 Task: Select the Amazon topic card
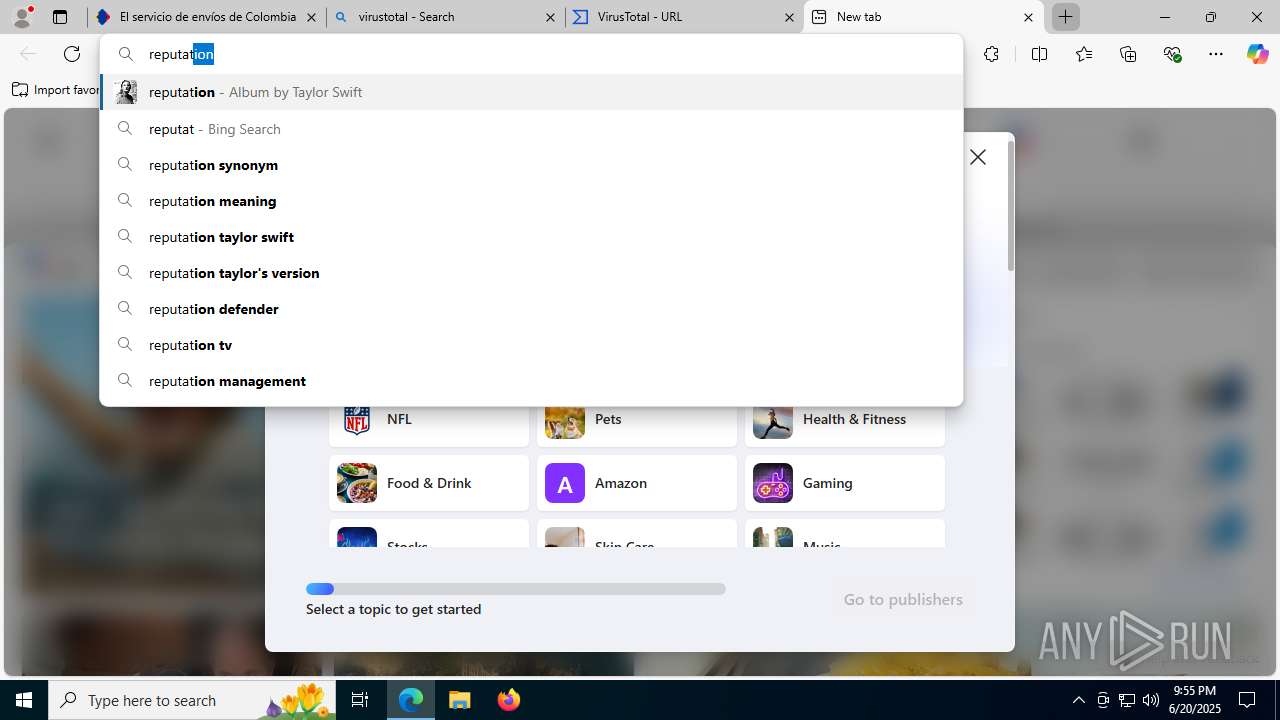pos(637,483)
